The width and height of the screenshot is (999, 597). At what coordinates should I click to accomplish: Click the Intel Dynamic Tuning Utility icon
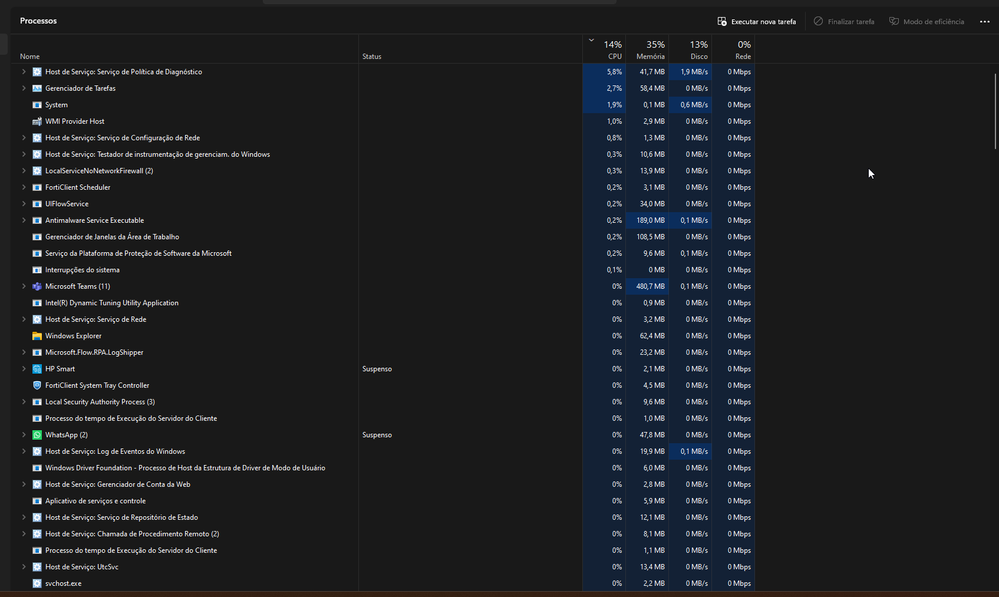[x=37, y=303]
